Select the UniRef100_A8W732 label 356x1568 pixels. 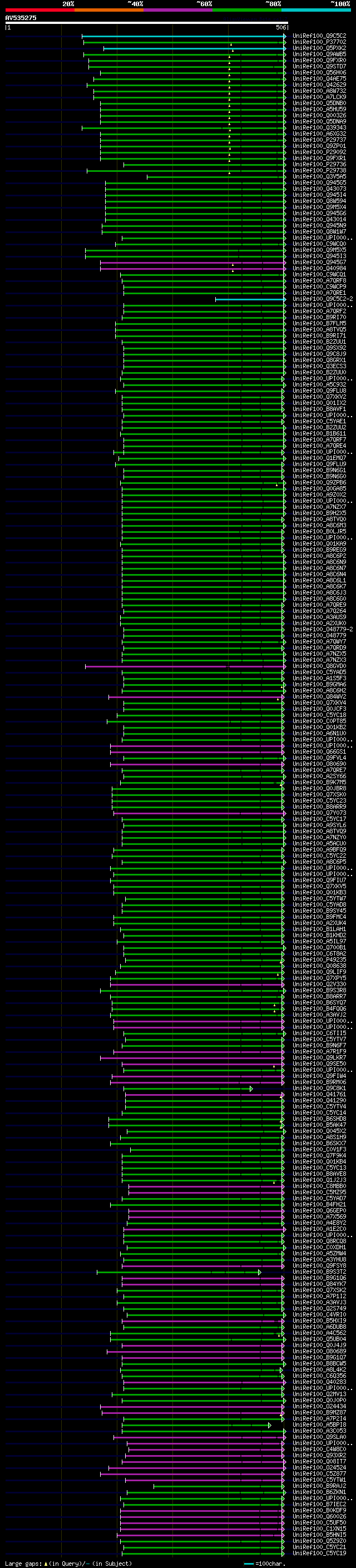click(x=319, y=91)
